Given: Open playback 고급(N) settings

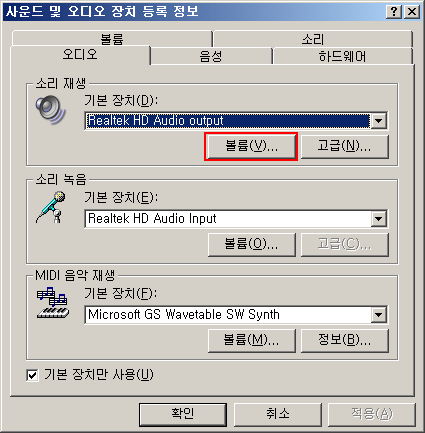Looking at the screenshot, I should [x=345, y=146].
